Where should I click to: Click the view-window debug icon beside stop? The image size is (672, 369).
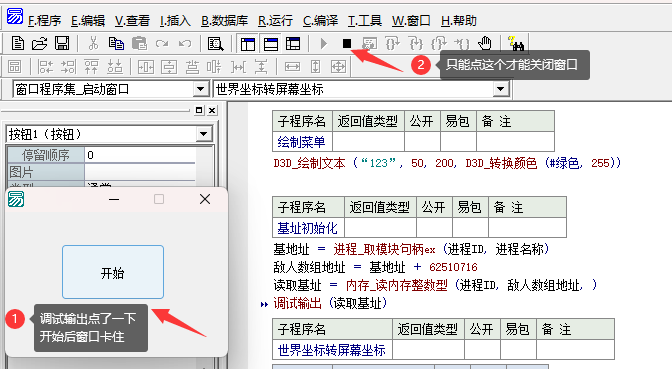[x=369, y=43]
